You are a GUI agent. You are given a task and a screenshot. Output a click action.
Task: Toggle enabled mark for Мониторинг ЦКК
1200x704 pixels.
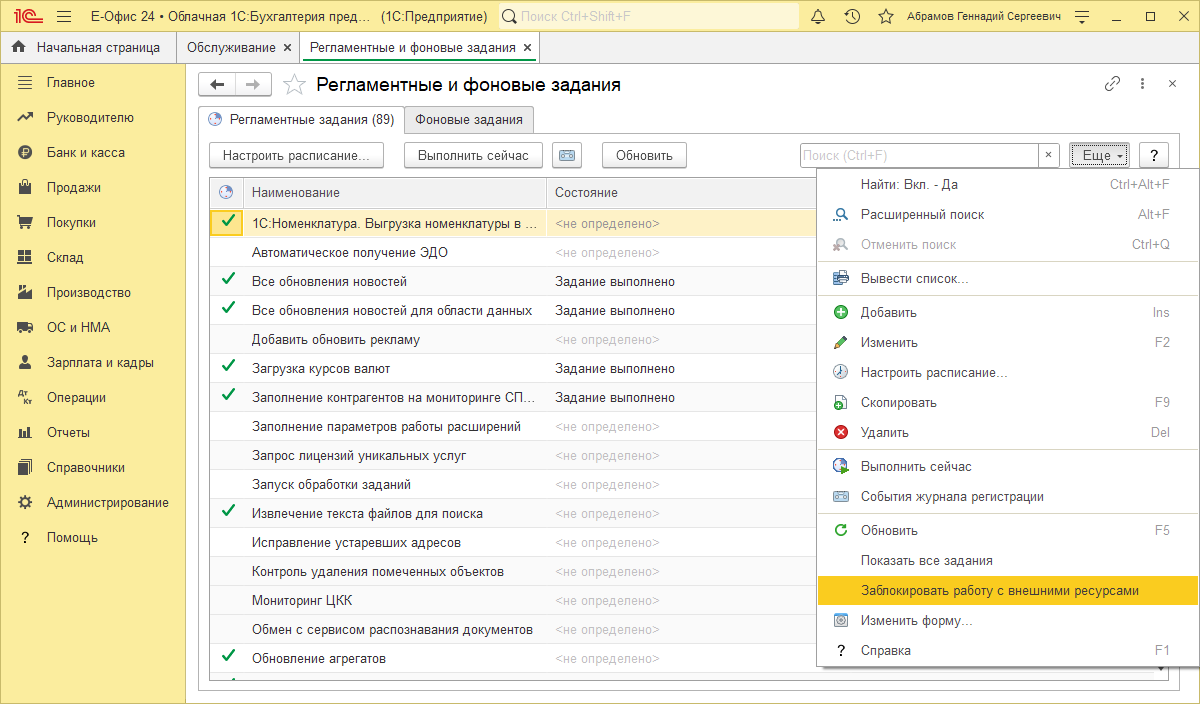(x=229, y=600)
